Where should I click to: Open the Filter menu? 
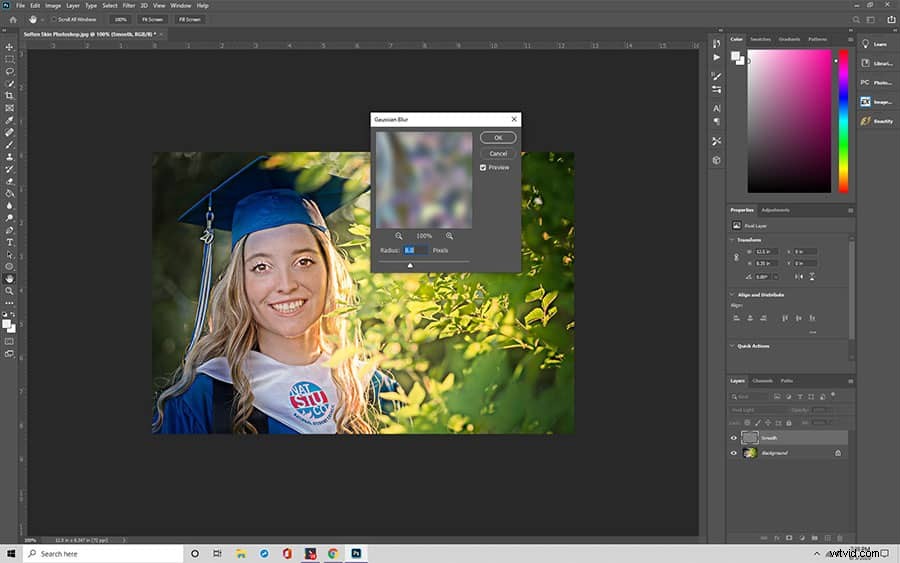[x=129, y=5]
